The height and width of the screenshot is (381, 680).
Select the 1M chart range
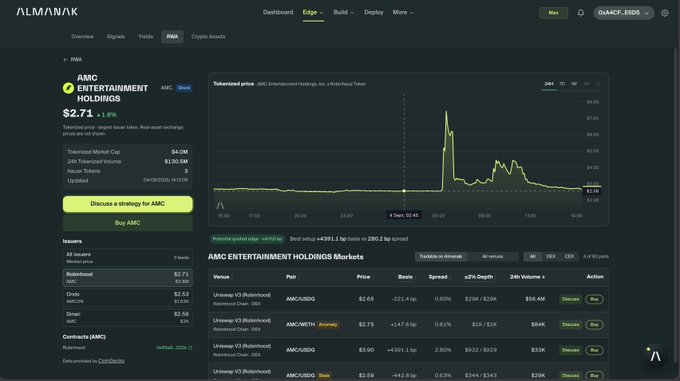[574, 84]
